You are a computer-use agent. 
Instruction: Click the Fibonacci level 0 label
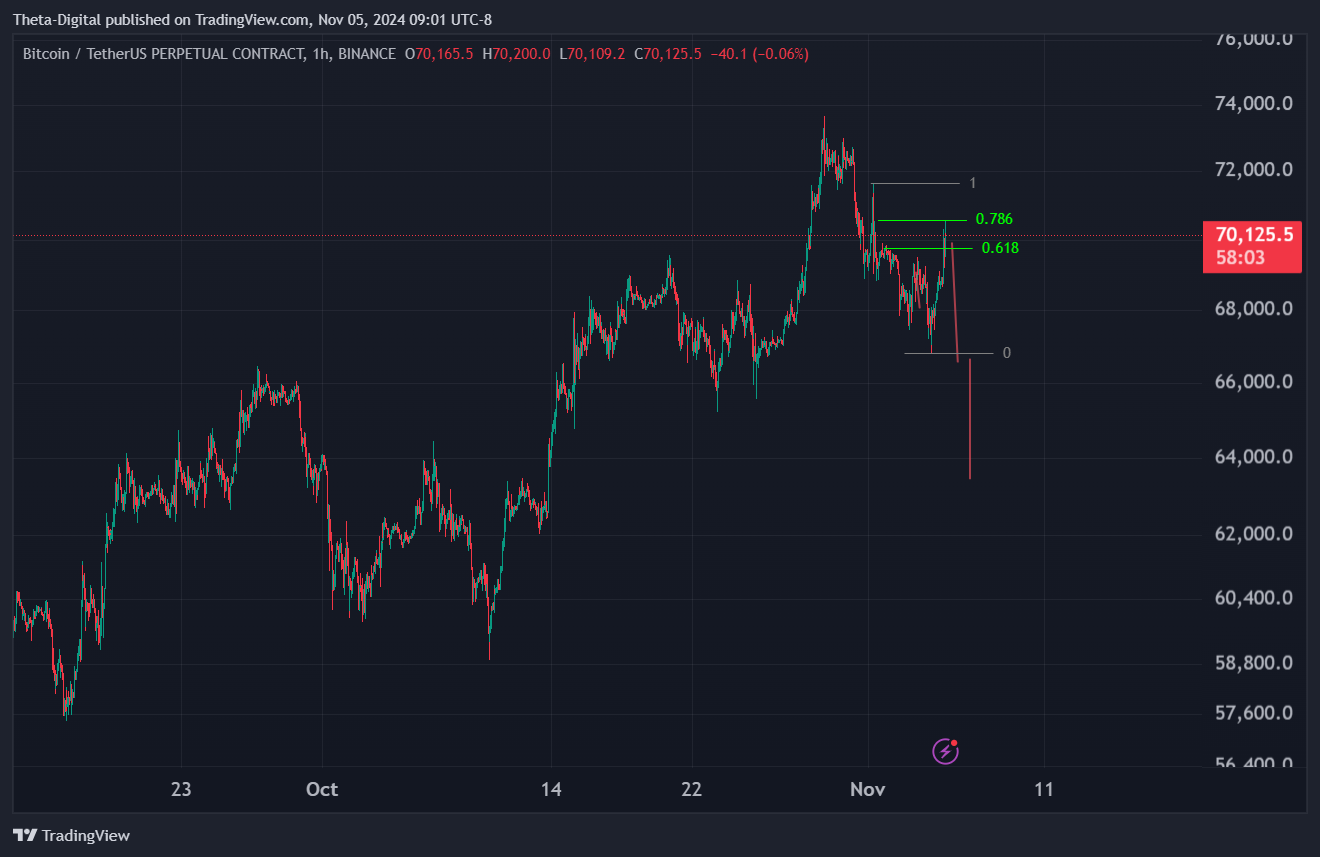point(1007,353)
